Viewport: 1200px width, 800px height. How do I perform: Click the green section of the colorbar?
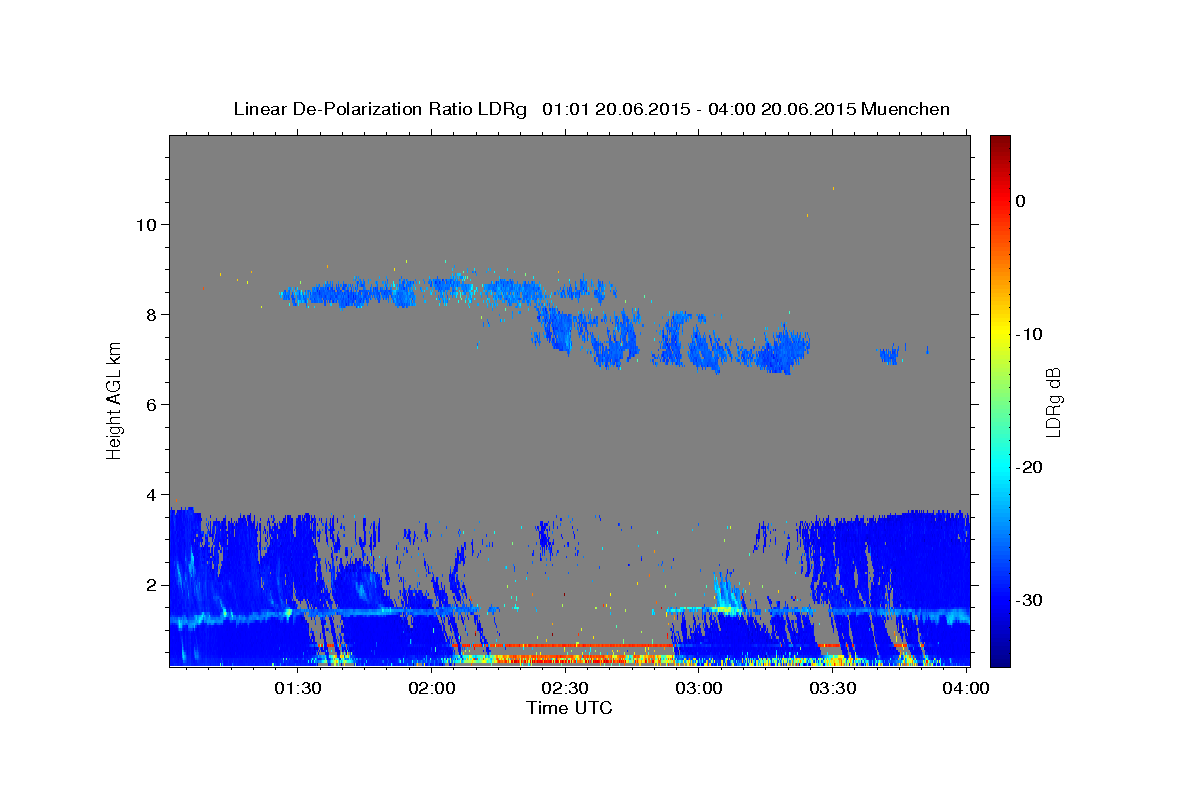1000,400
